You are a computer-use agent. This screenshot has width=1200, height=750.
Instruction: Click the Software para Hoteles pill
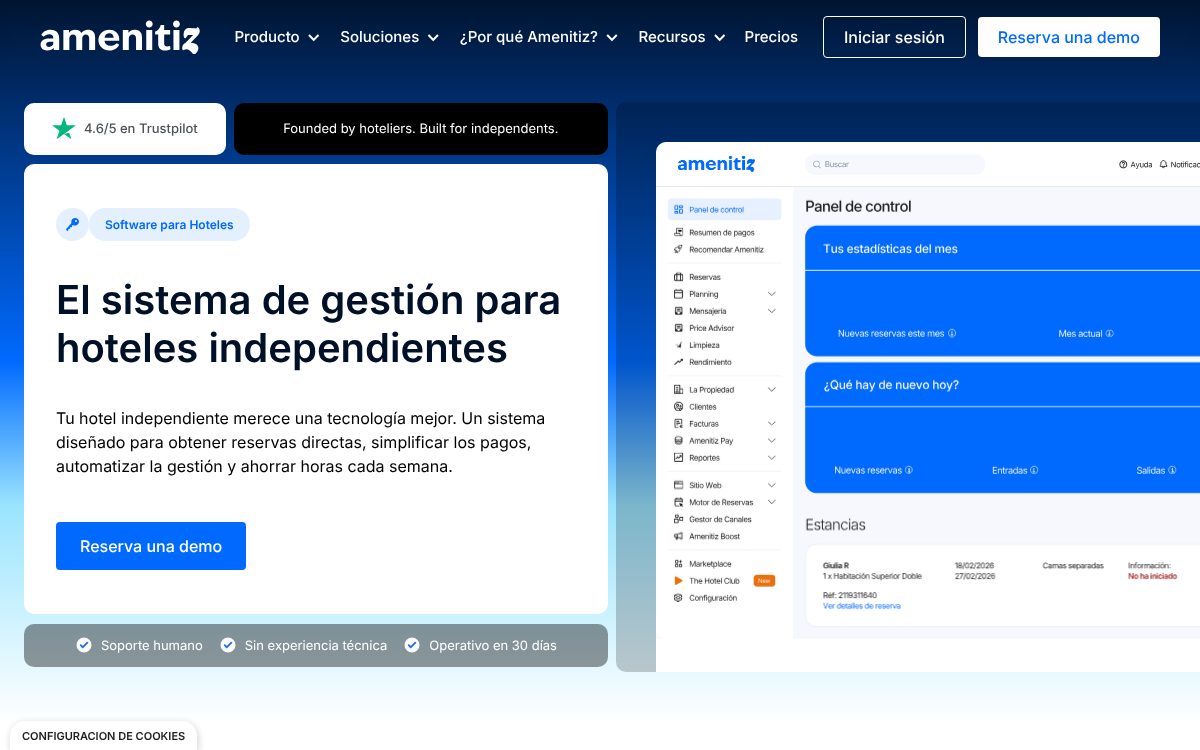coord(169,225)
